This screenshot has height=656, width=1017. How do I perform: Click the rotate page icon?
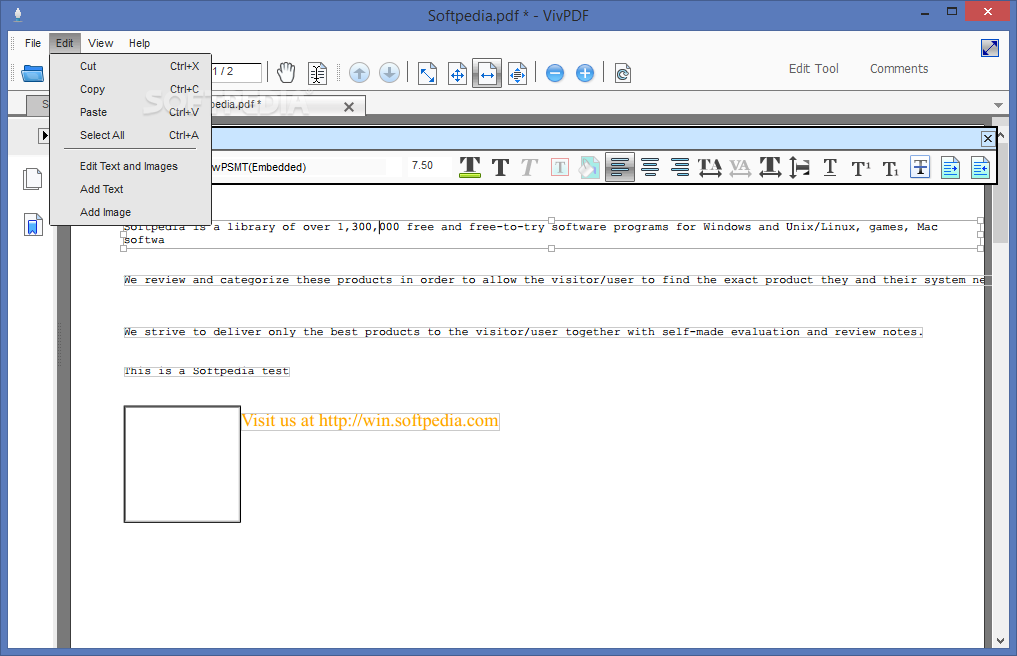click(x=623, y=73)
